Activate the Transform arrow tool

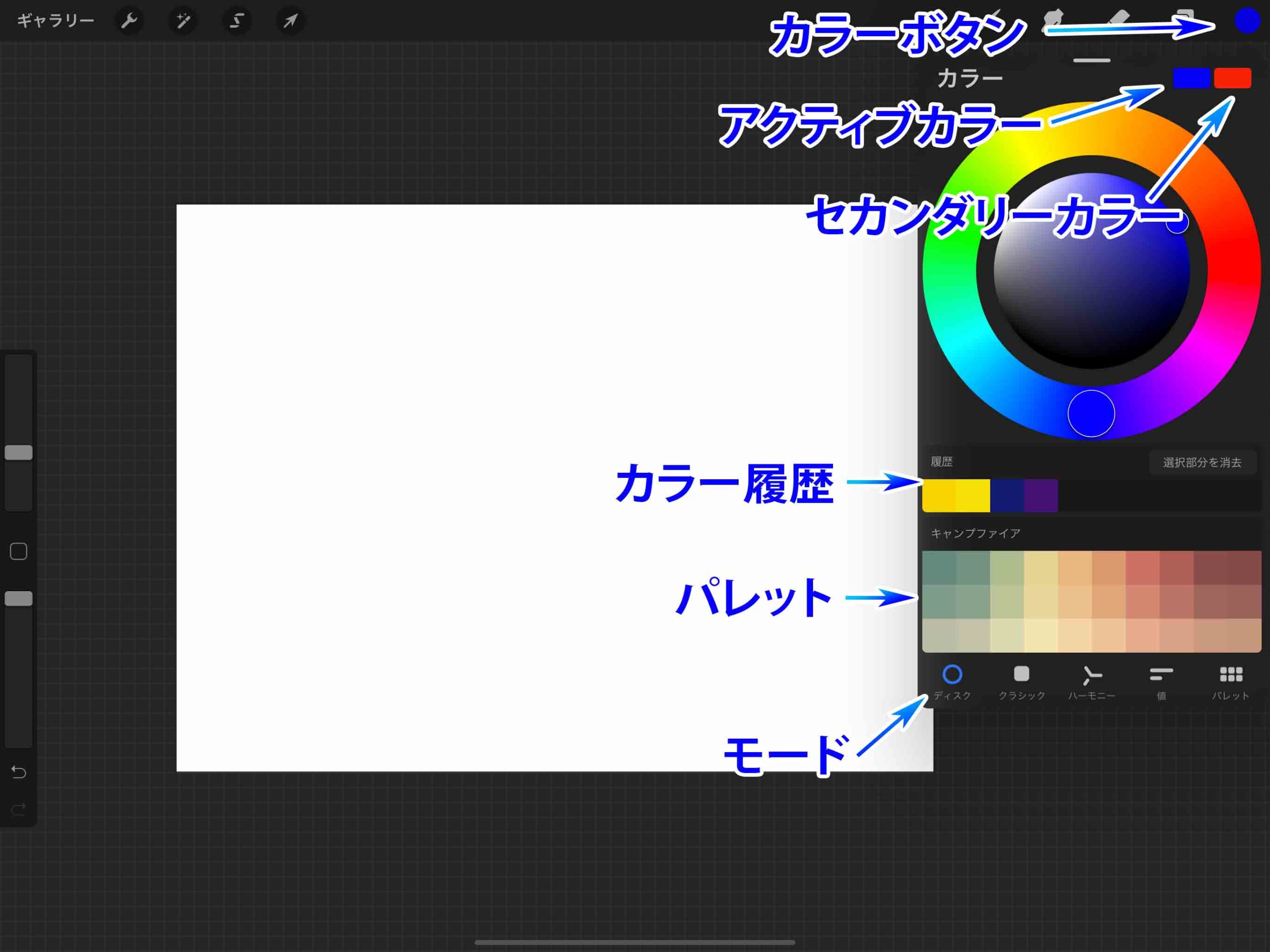(x=291, y=21)
